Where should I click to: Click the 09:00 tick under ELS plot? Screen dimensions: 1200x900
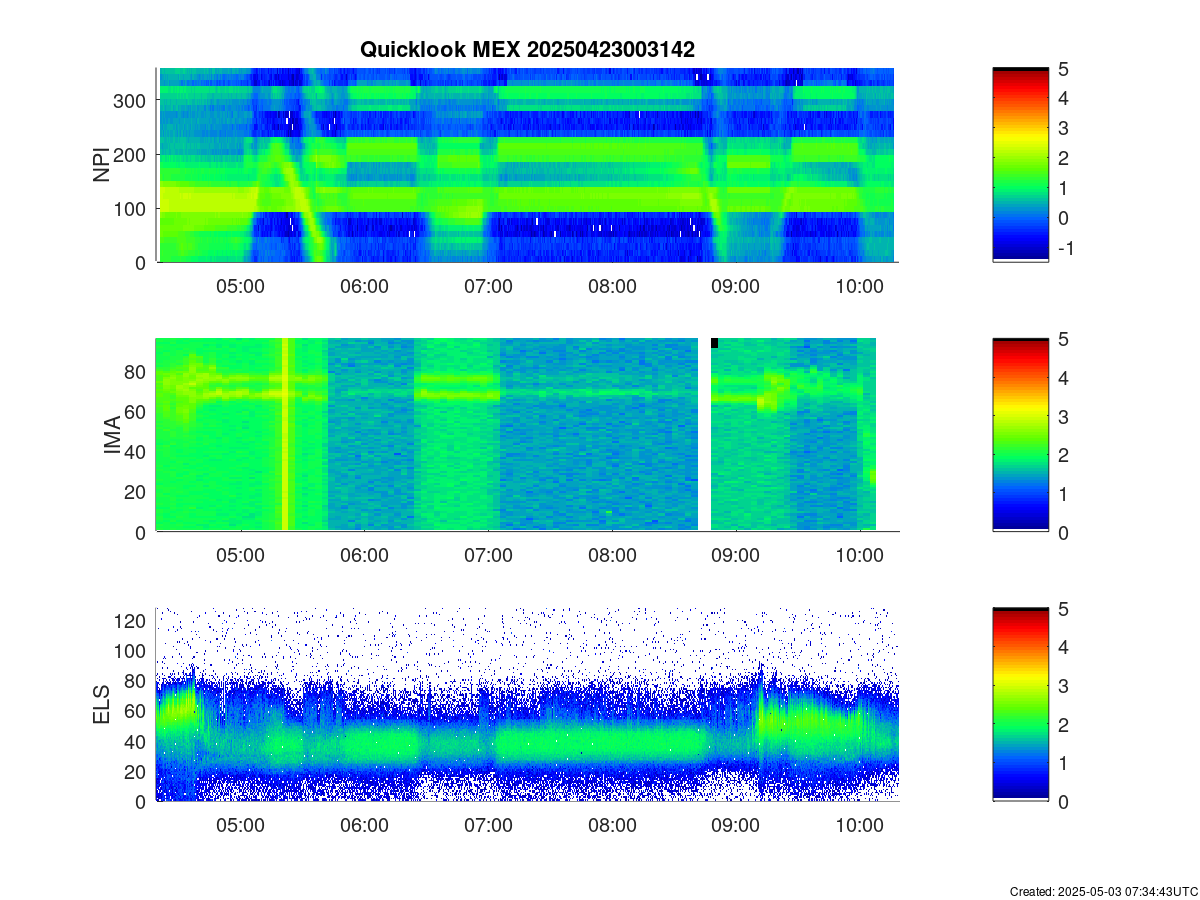(735, 825)
